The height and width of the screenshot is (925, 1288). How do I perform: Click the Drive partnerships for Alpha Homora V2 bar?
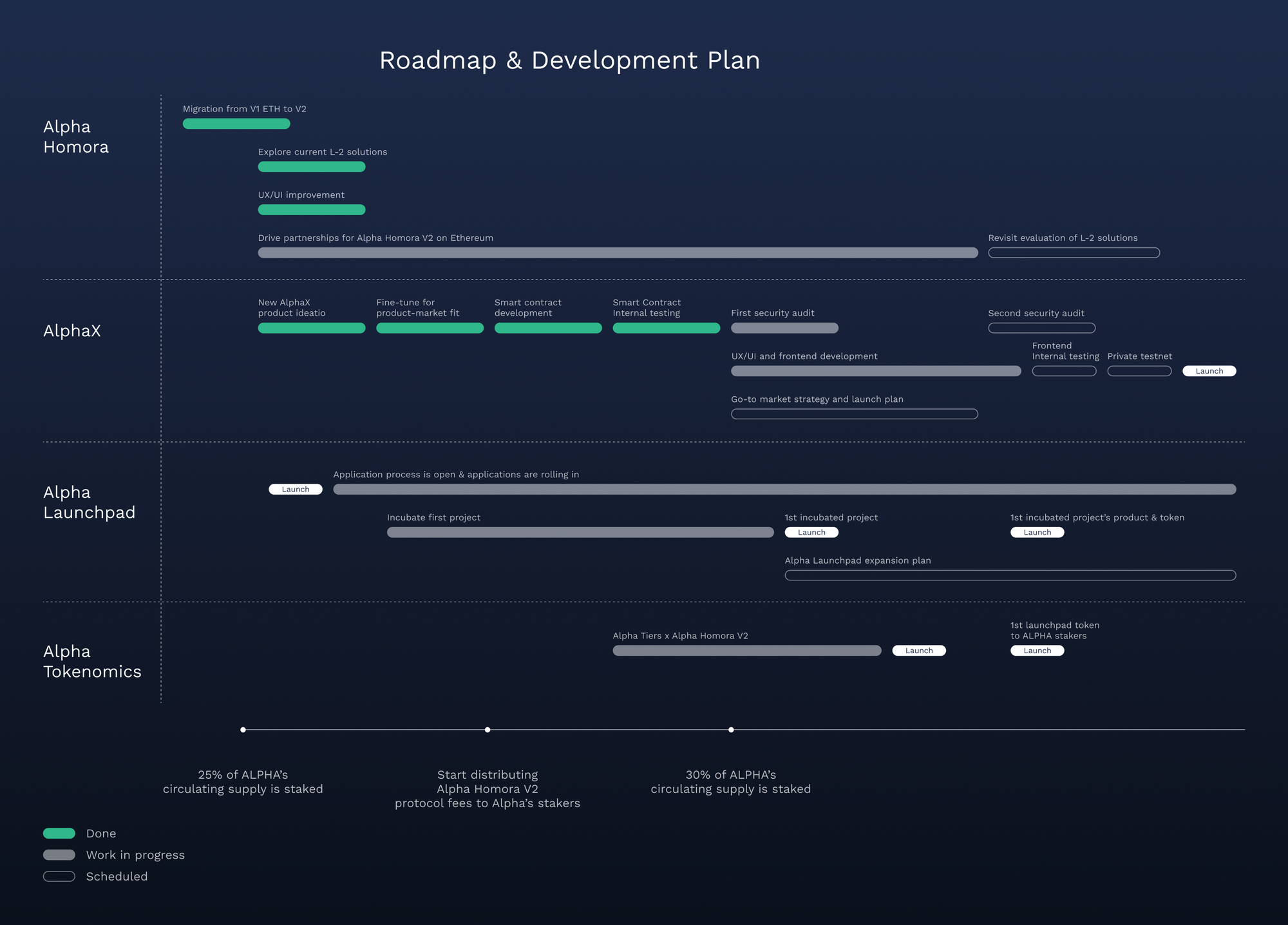(x=618, y=253)
